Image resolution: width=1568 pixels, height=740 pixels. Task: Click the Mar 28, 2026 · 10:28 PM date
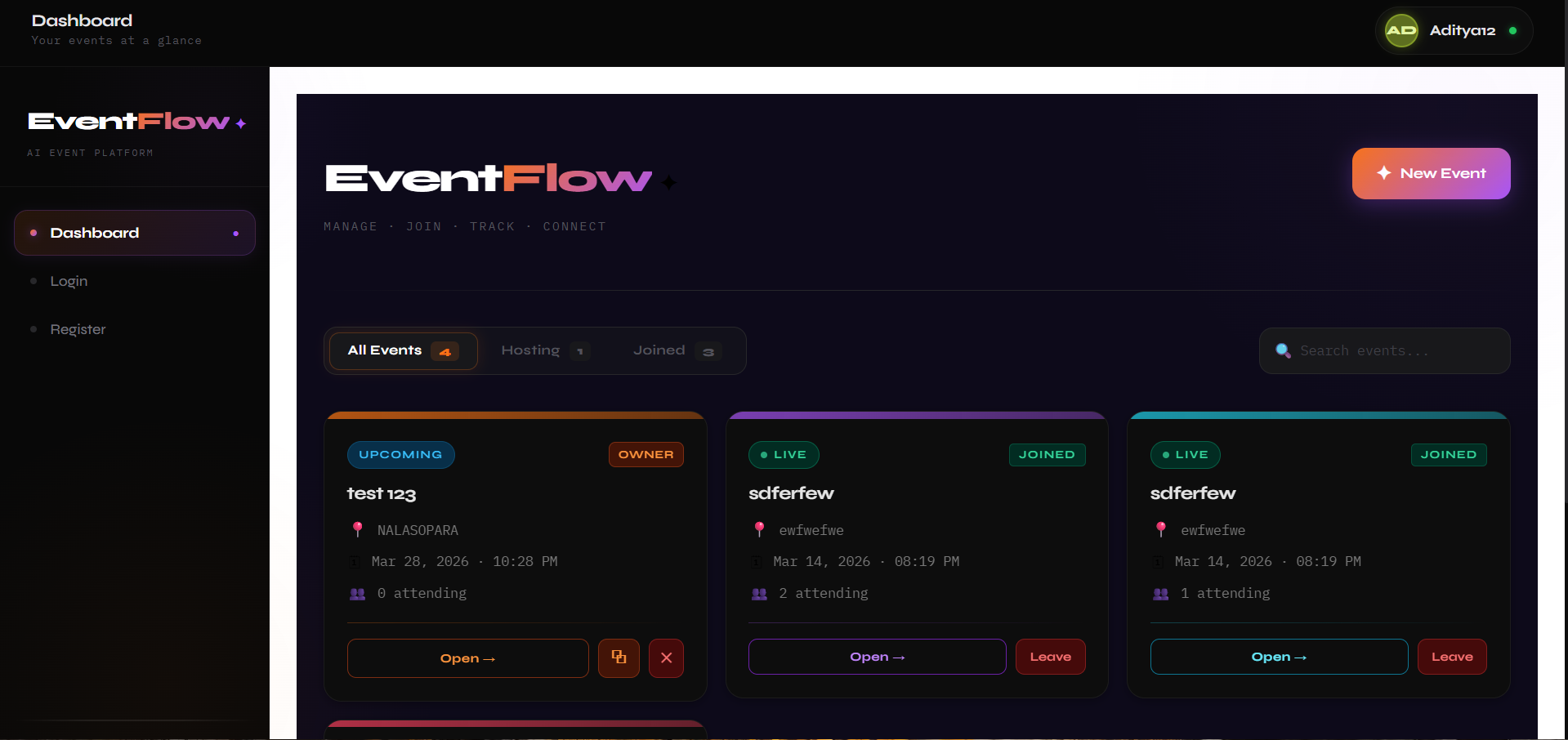coord(464,561)
